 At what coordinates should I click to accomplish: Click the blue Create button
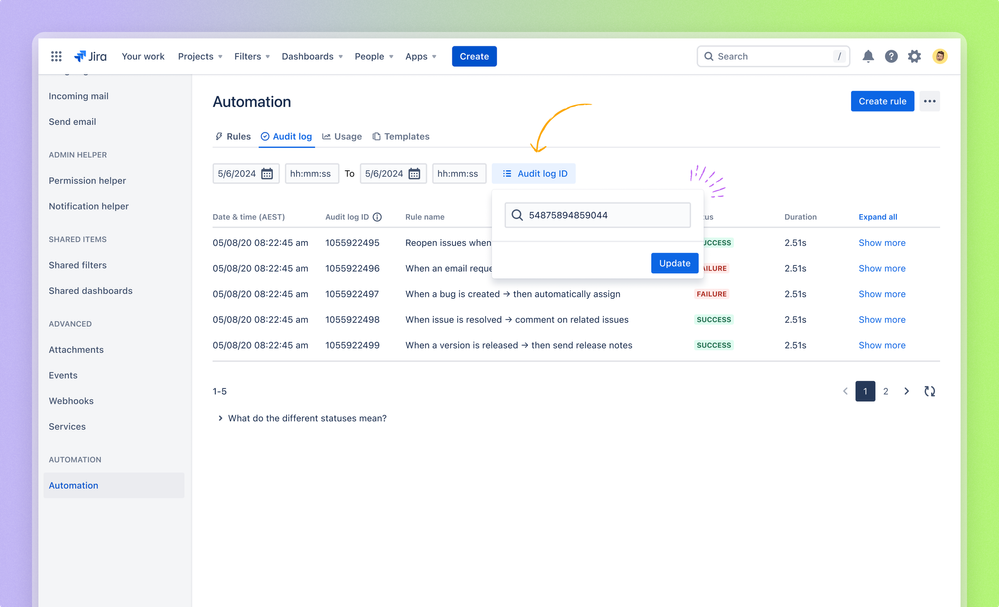click(474, 56)
